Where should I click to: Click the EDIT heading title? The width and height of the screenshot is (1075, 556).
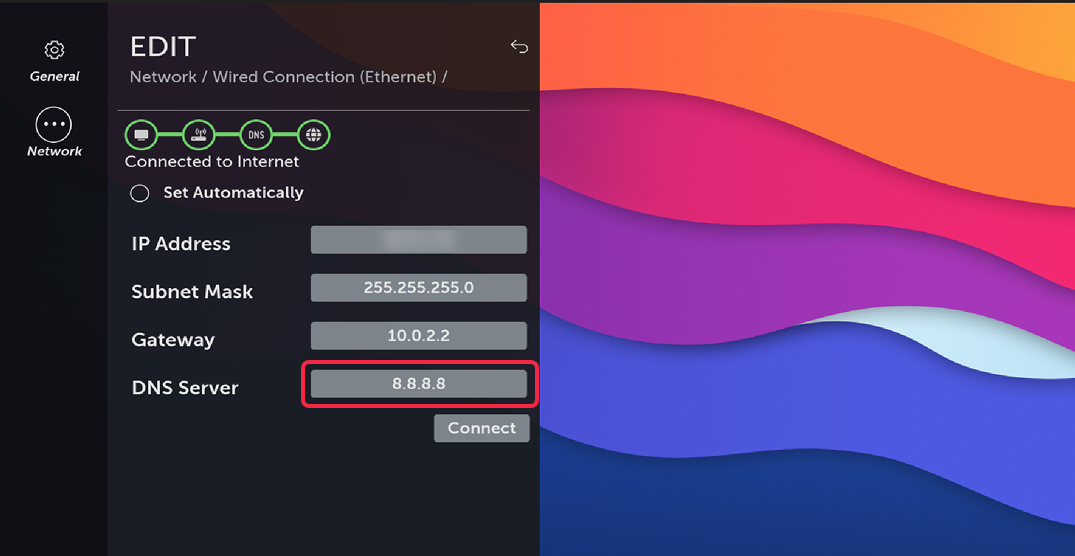pyautogui.click(x=163, y=46)
